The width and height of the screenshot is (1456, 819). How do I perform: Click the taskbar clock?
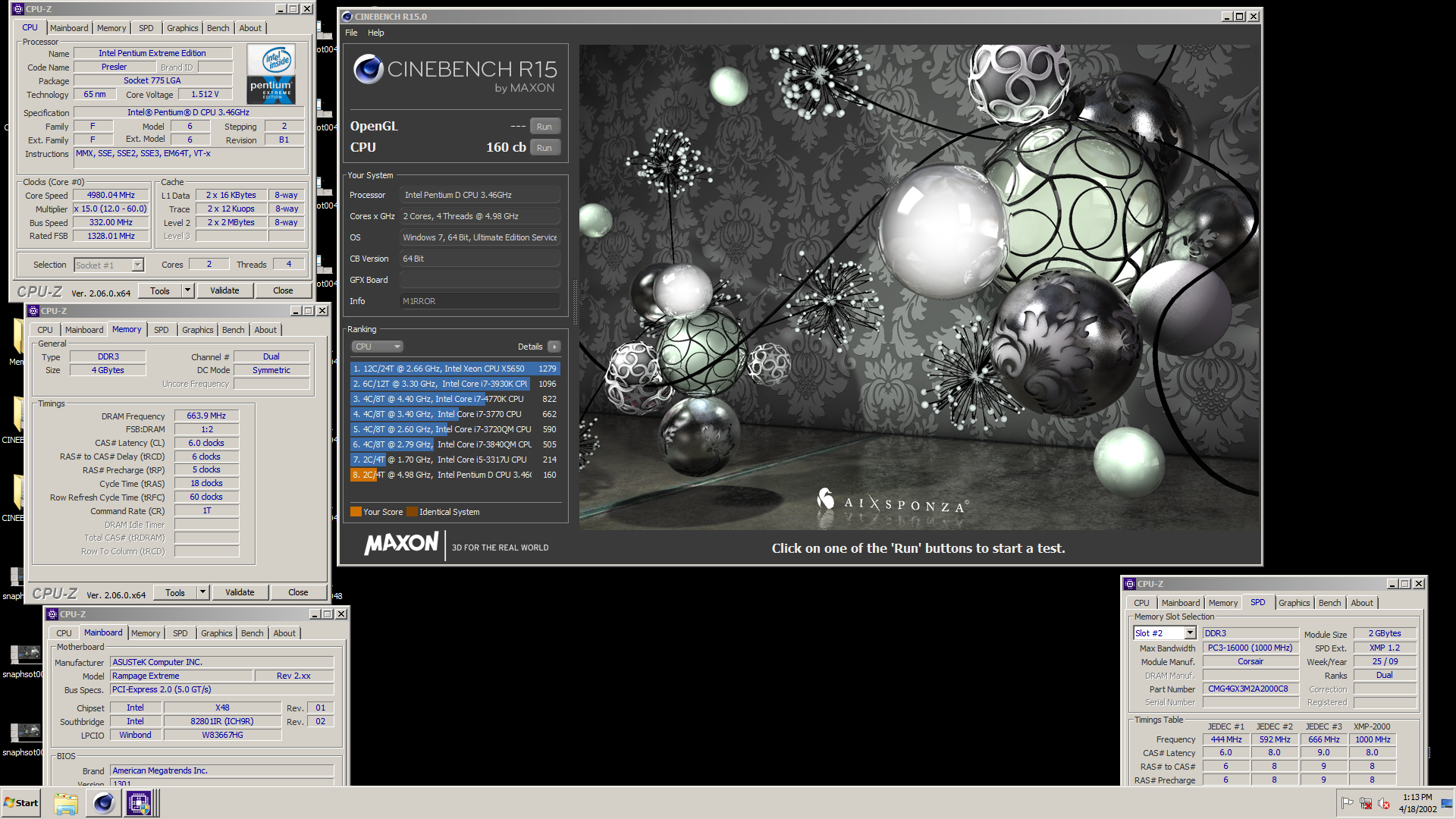tap(1417, 803)
